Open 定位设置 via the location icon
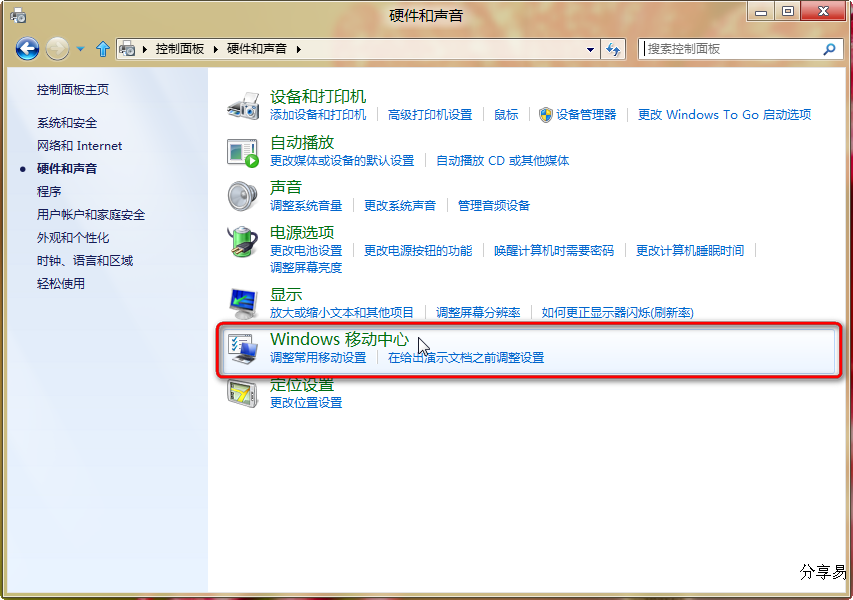This screenshot has height=600, width=853. tap(241, 395)
